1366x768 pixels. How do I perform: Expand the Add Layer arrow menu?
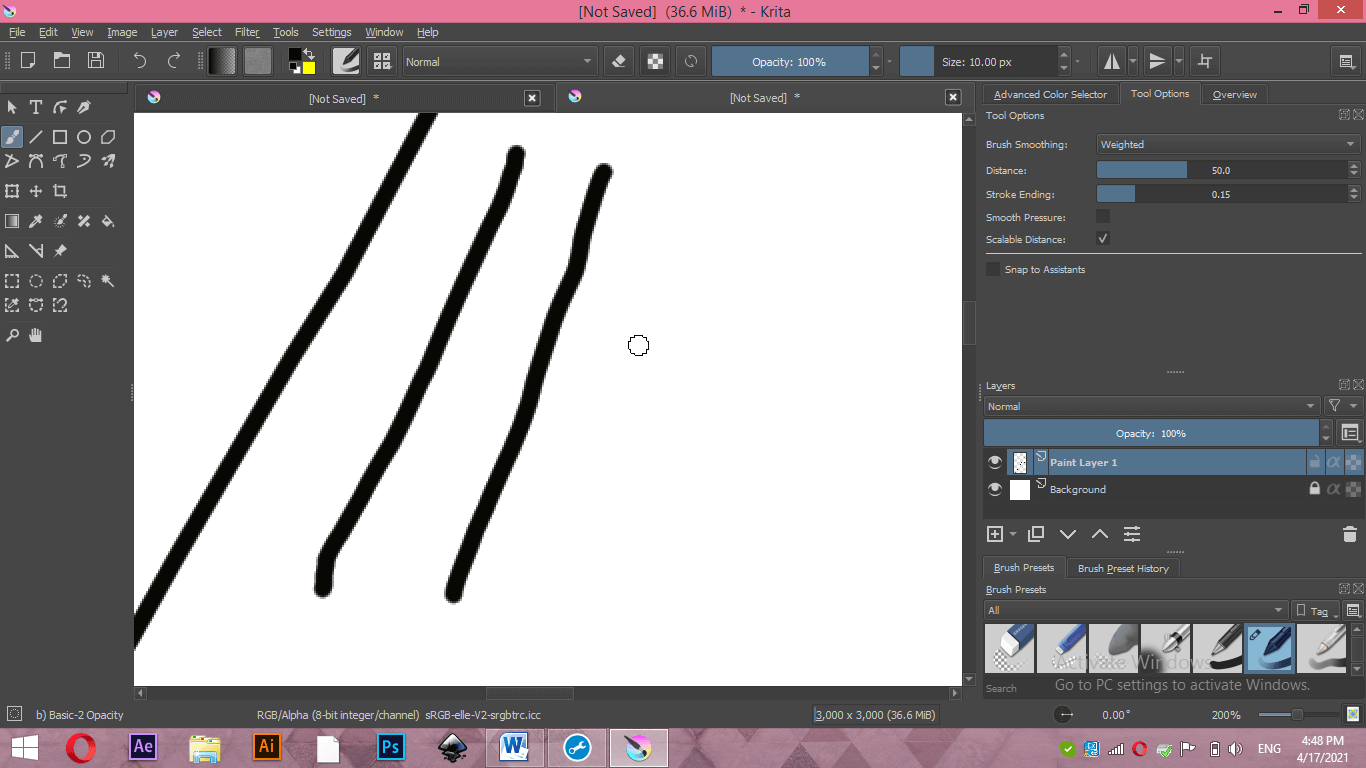1013,534
